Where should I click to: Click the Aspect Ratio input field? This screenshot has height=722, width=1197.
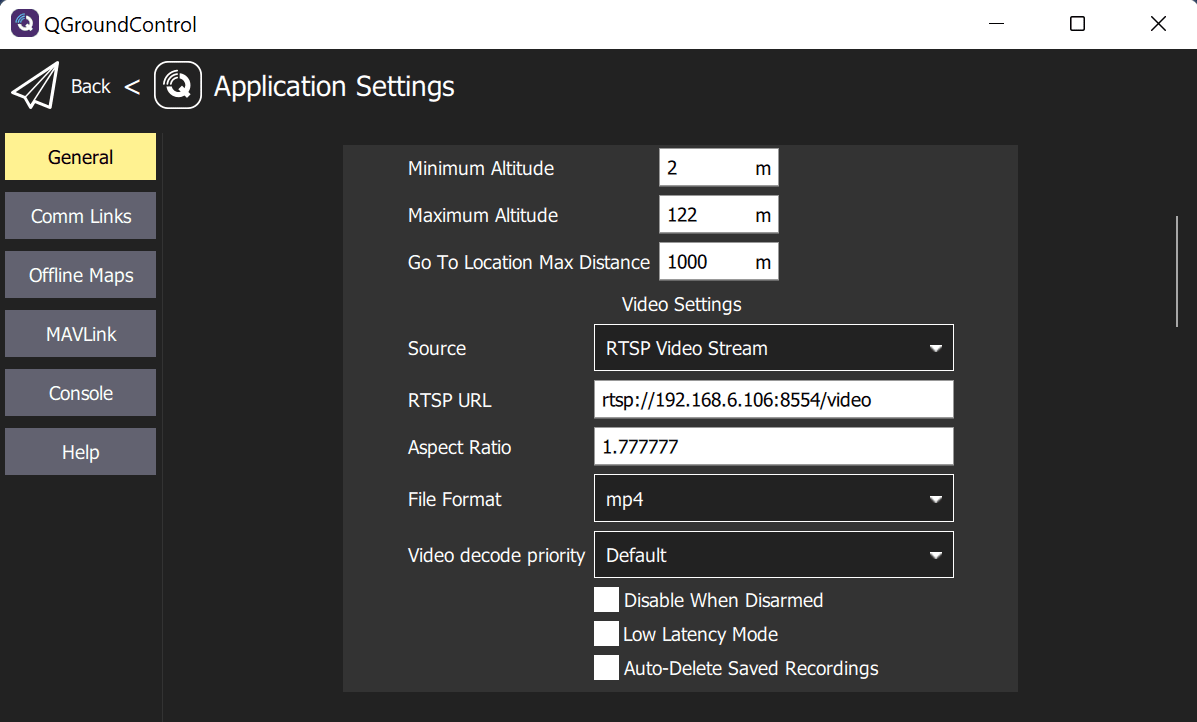pos(773,447)
